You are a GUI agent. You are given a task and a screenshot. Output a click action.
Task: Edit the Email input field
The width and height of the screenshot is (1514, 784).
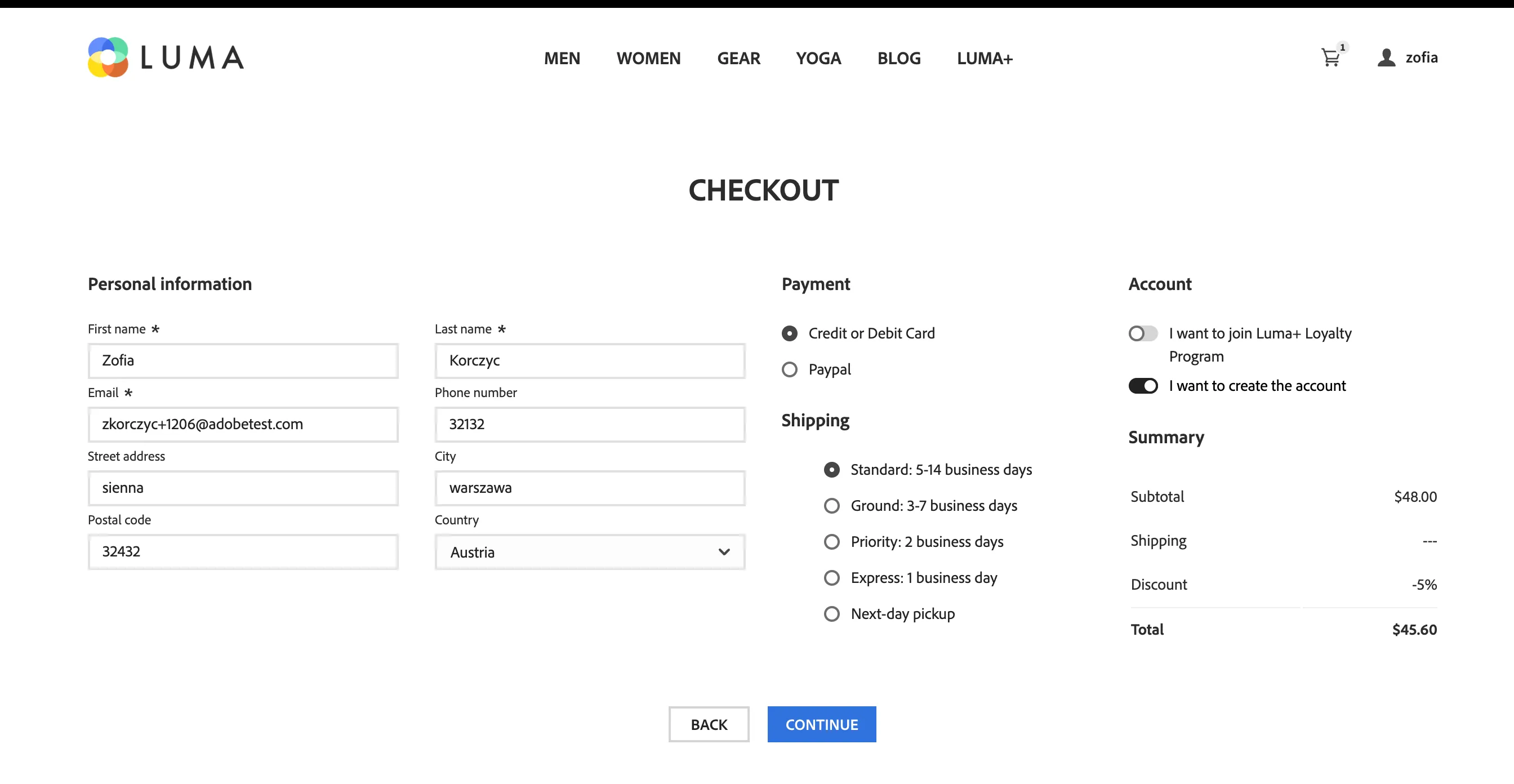click(243, 424)
